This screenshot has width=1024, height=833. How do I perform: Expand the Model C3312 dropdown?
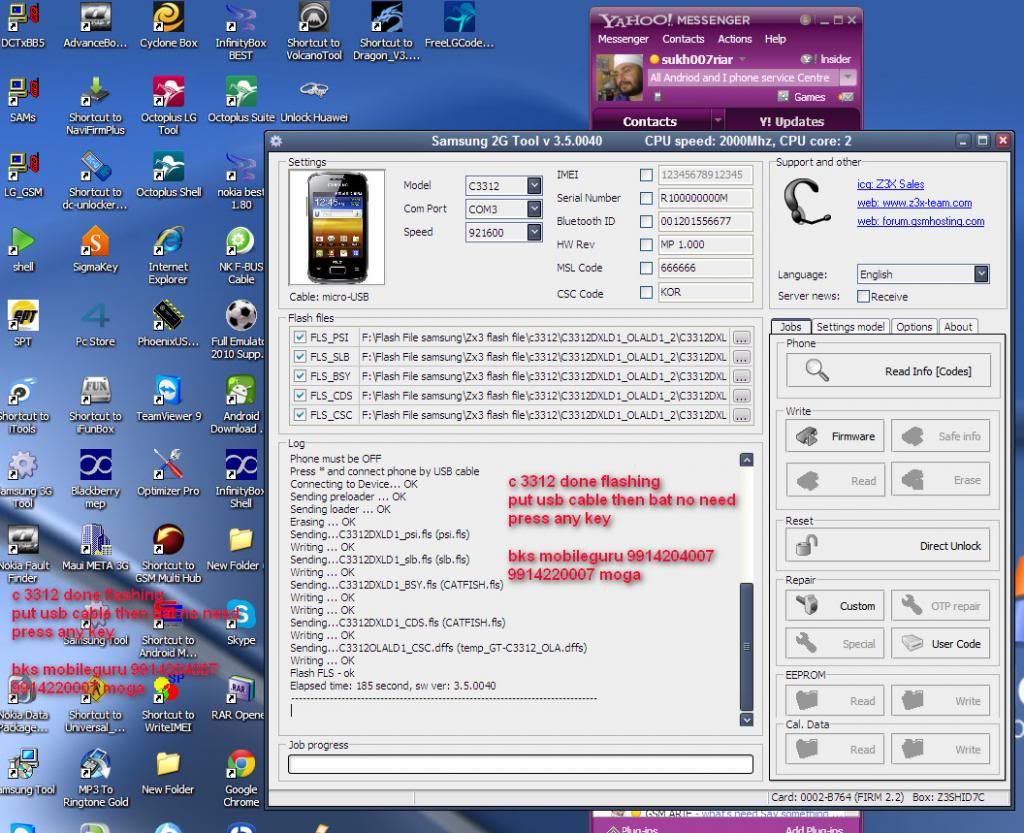tap(534, 185)
